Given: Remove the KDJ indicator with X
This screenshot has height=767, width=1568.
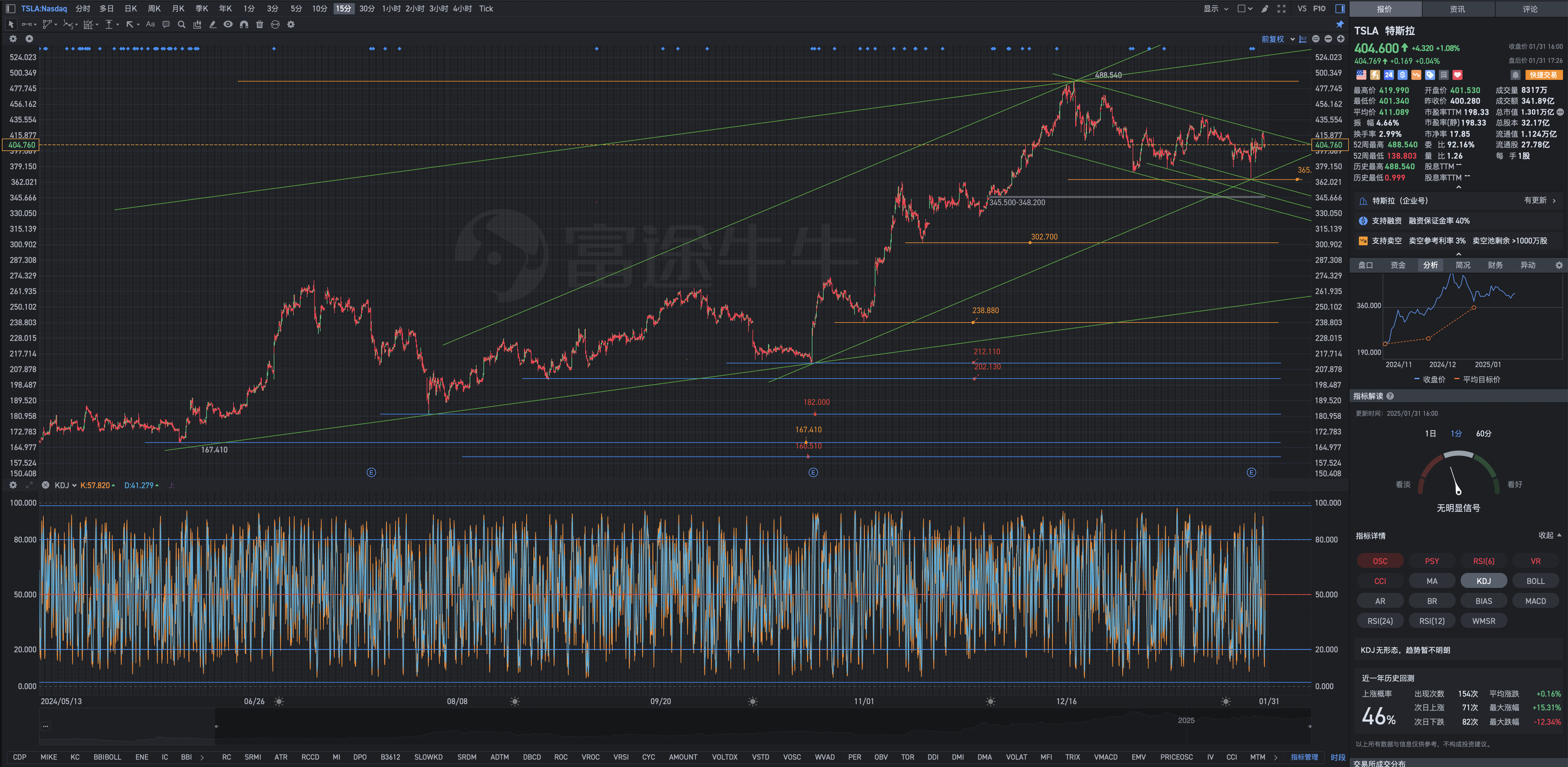Looking at the screenshot, I should (45, 485).
